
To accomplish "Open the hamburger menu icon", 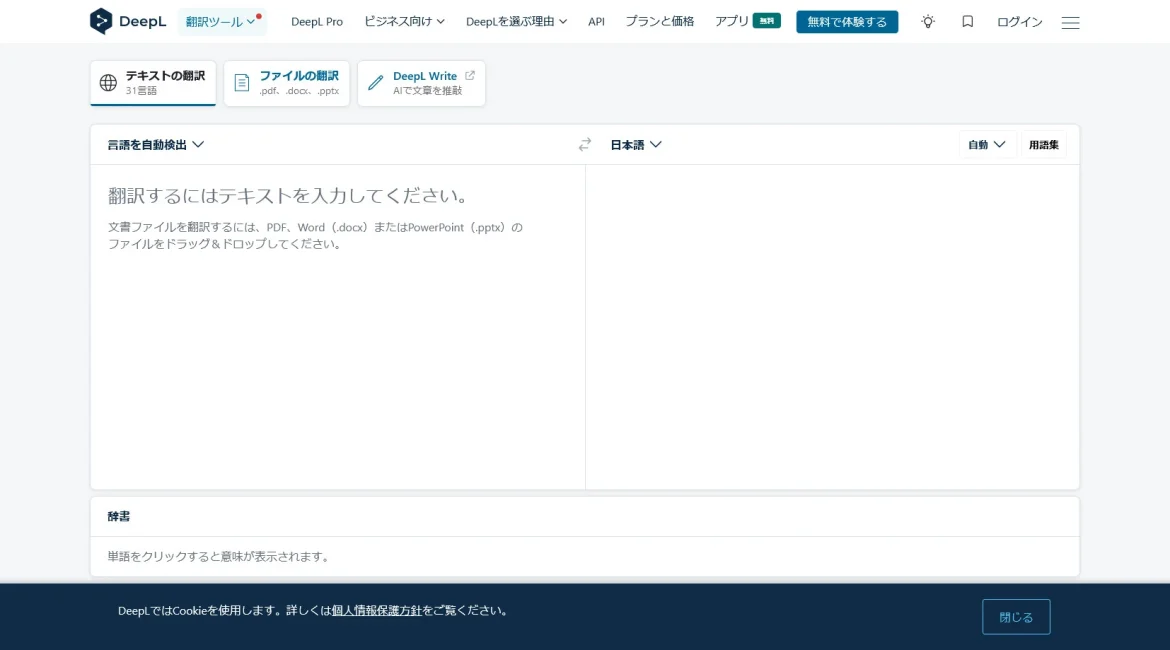I will coord(1070,22).
